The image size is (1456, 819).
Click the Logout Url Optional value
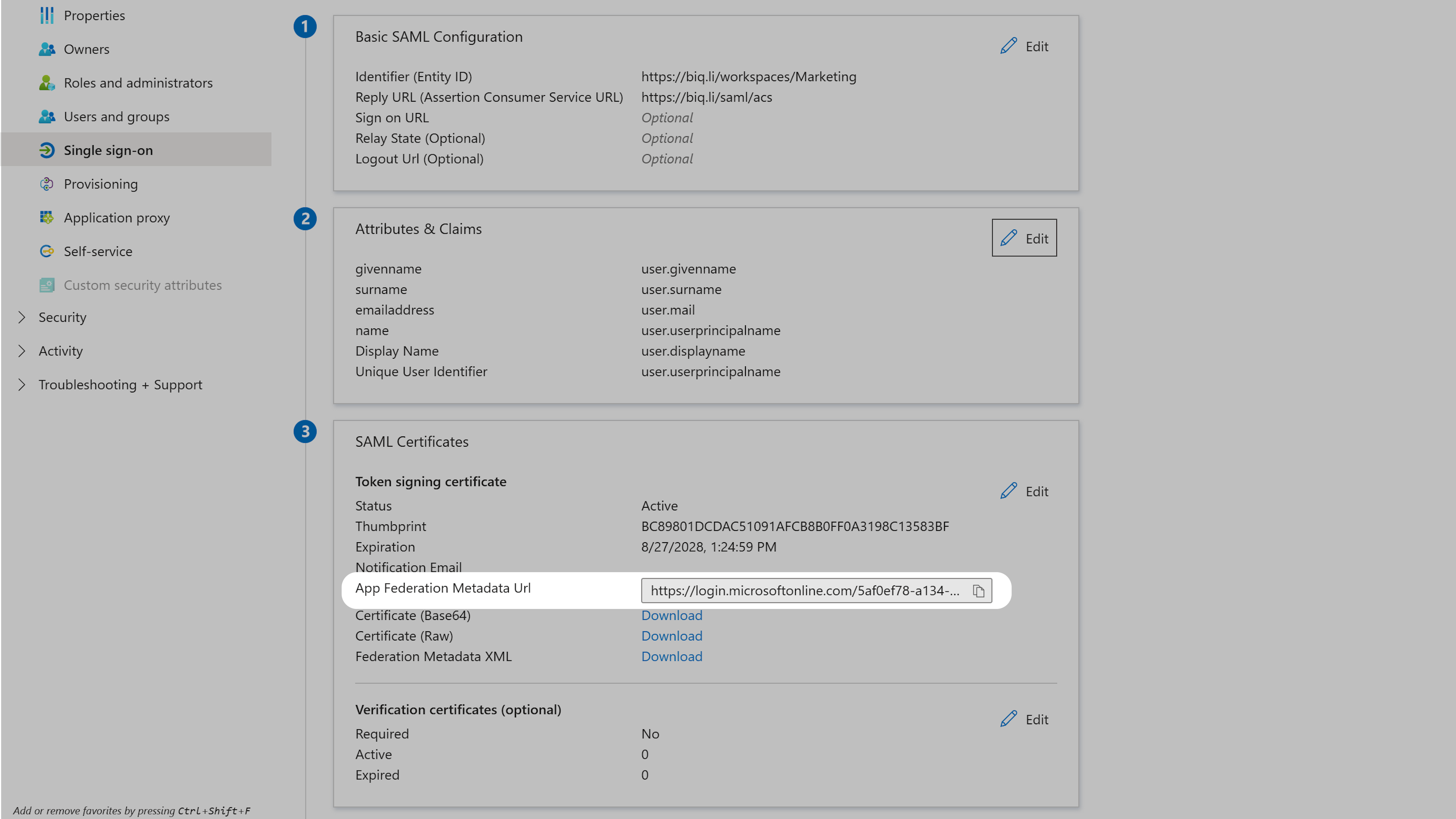667,159
